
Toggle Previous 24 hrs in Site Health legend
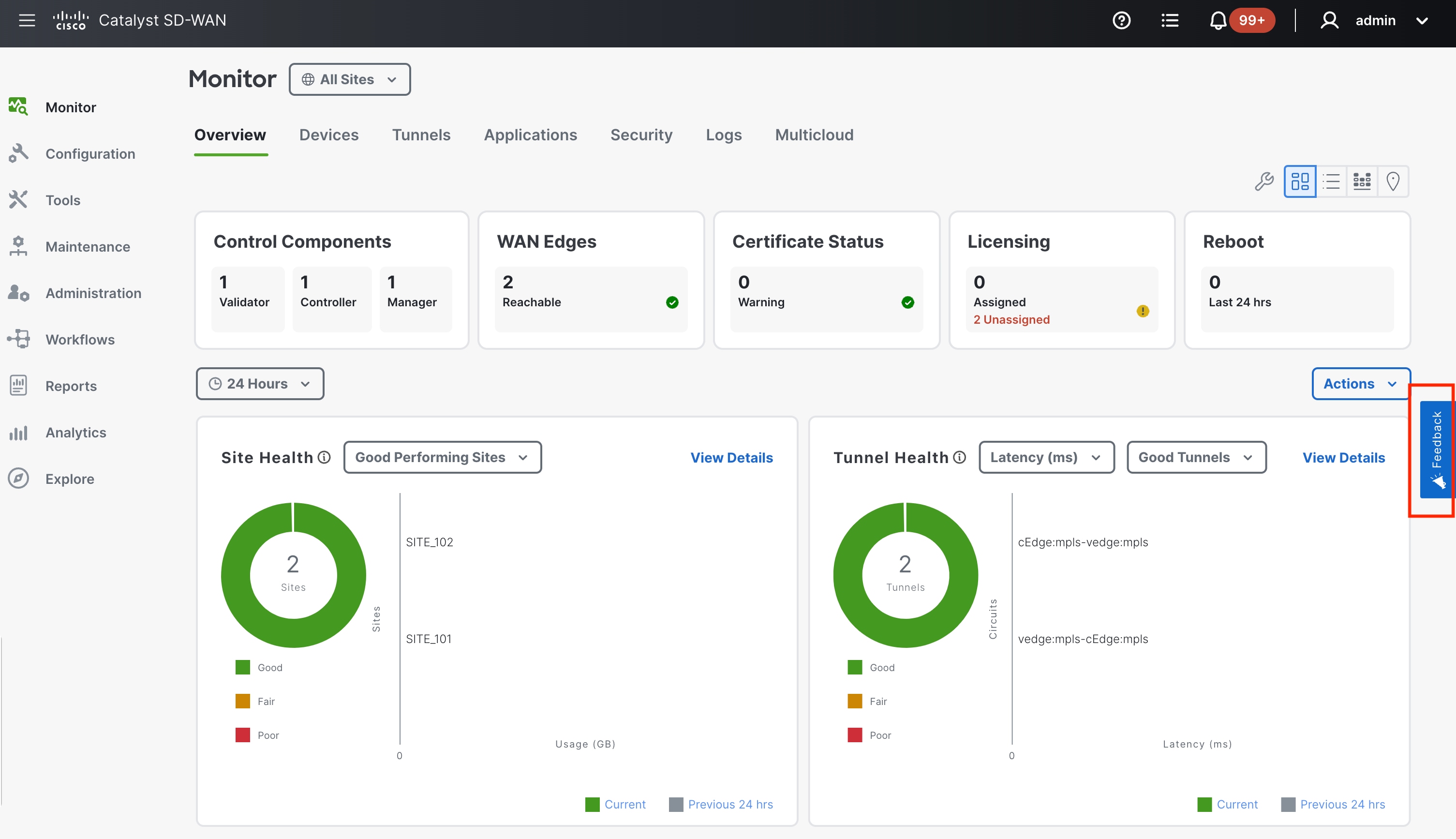coord(721,804)
